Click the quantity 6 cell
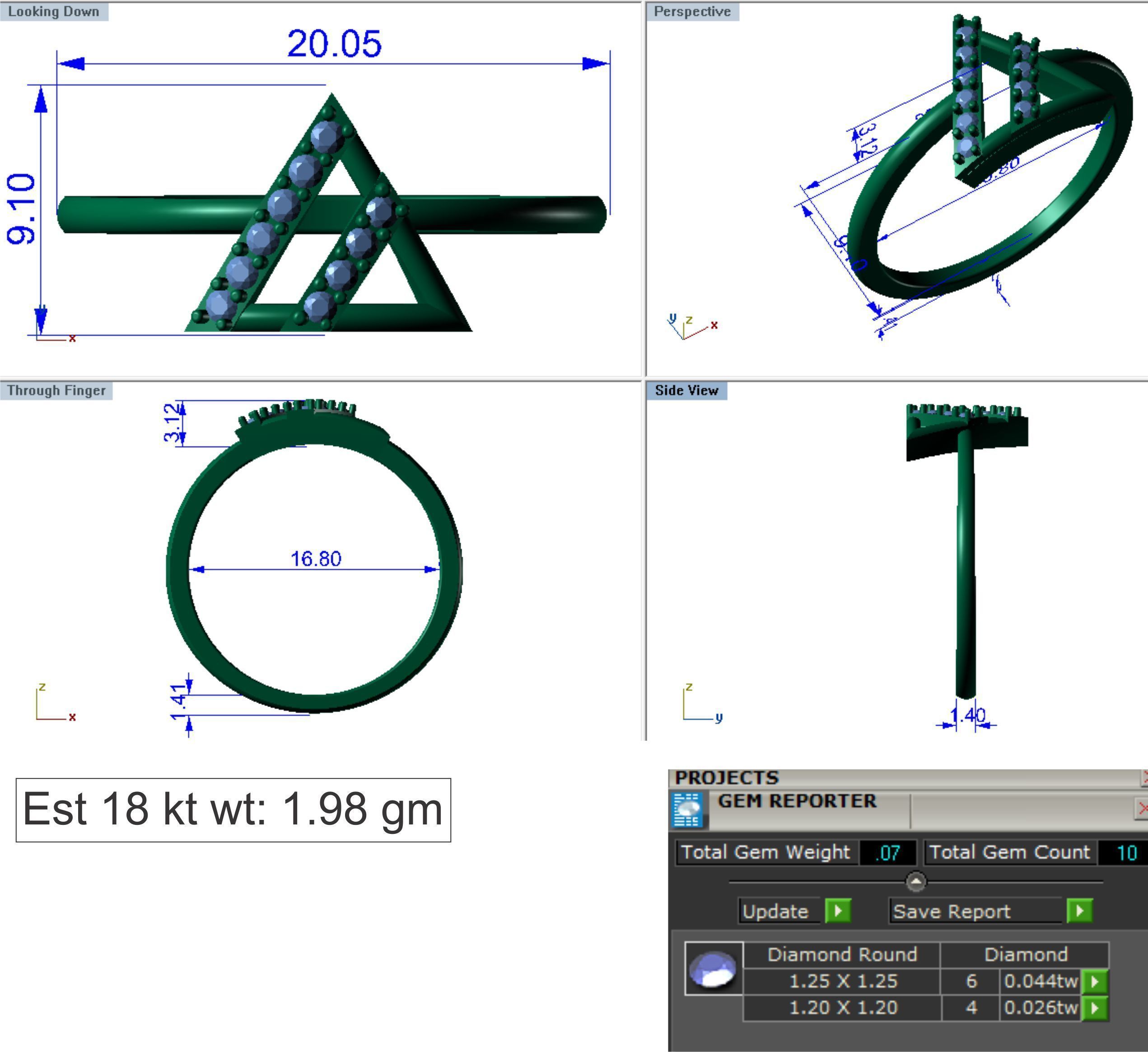The width and height of the screenshot is (1148, 1052). (971, 982)
